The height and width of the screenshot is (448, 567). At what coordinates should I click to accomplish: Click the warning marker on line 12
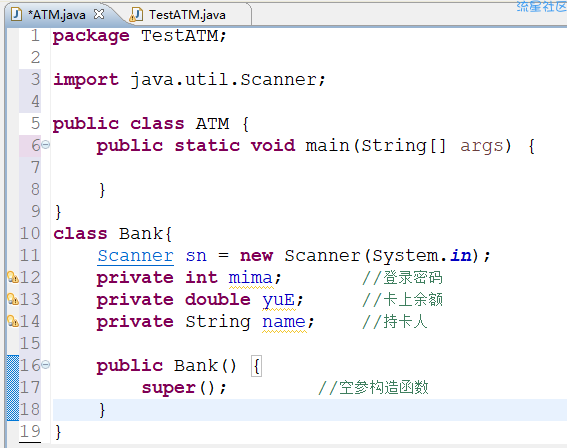(x=13, y=277)
